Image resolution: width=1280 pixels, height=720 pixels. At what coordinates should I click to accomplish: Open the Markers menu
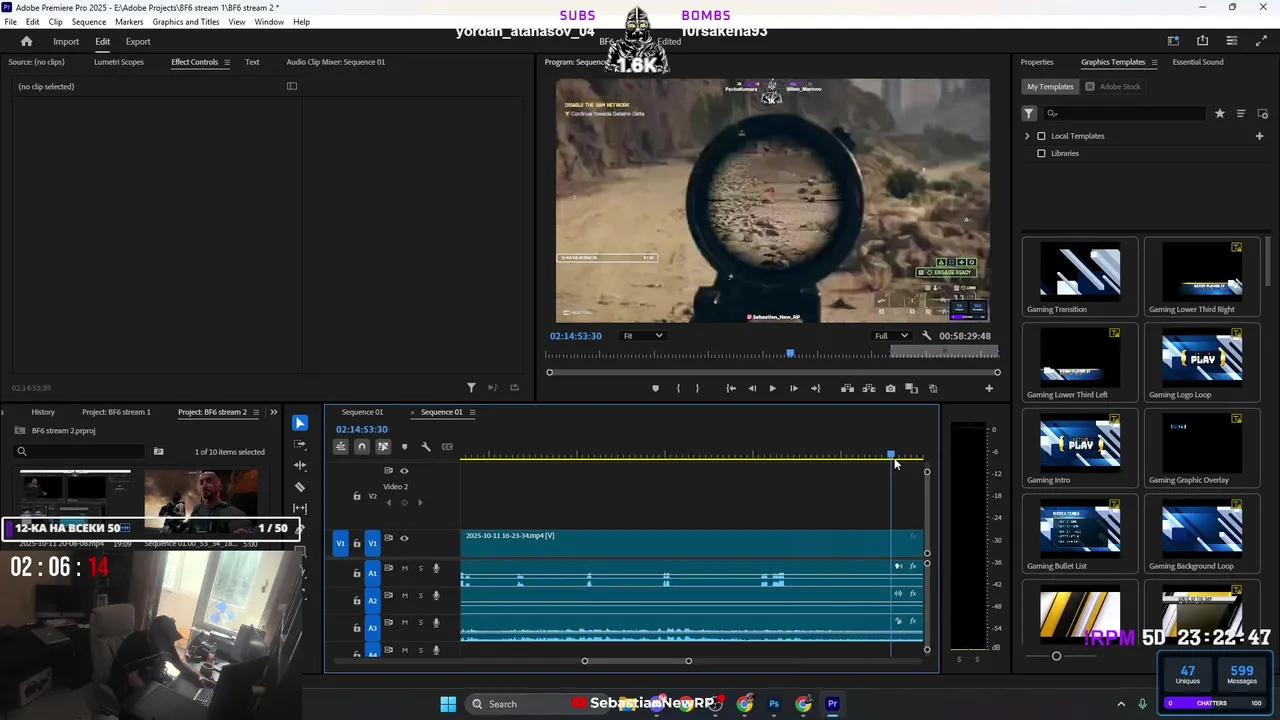click(x=129, y=22)
